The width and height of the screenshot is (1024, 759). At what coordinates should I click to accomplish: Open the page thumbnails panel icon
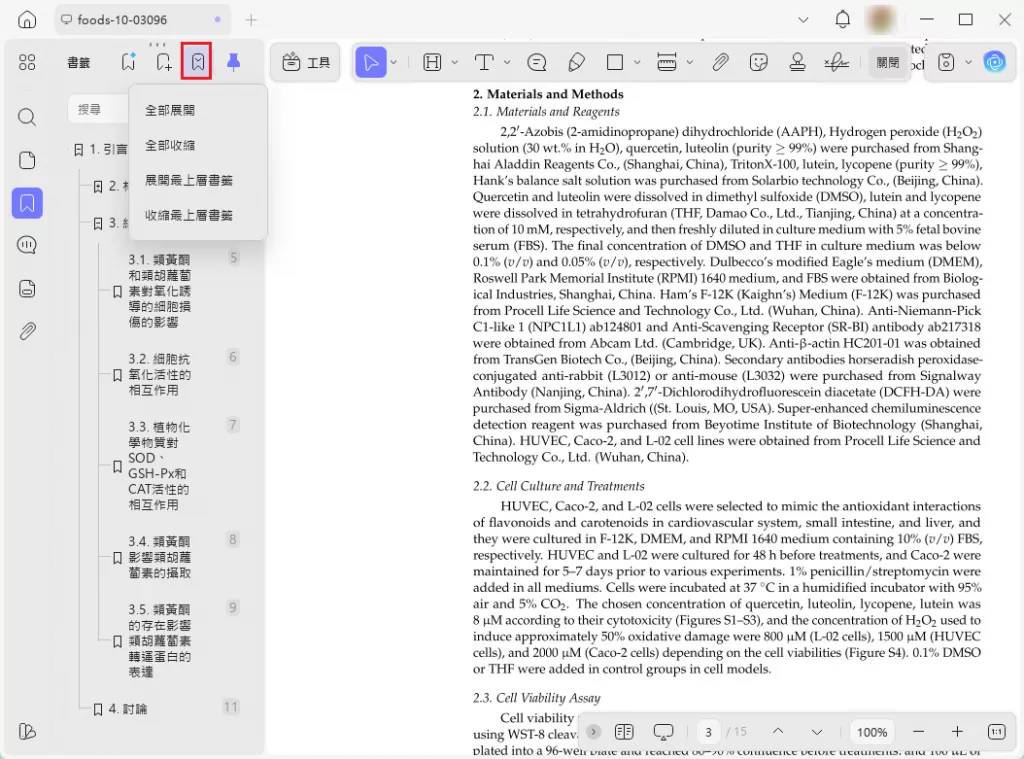point(27,159)
